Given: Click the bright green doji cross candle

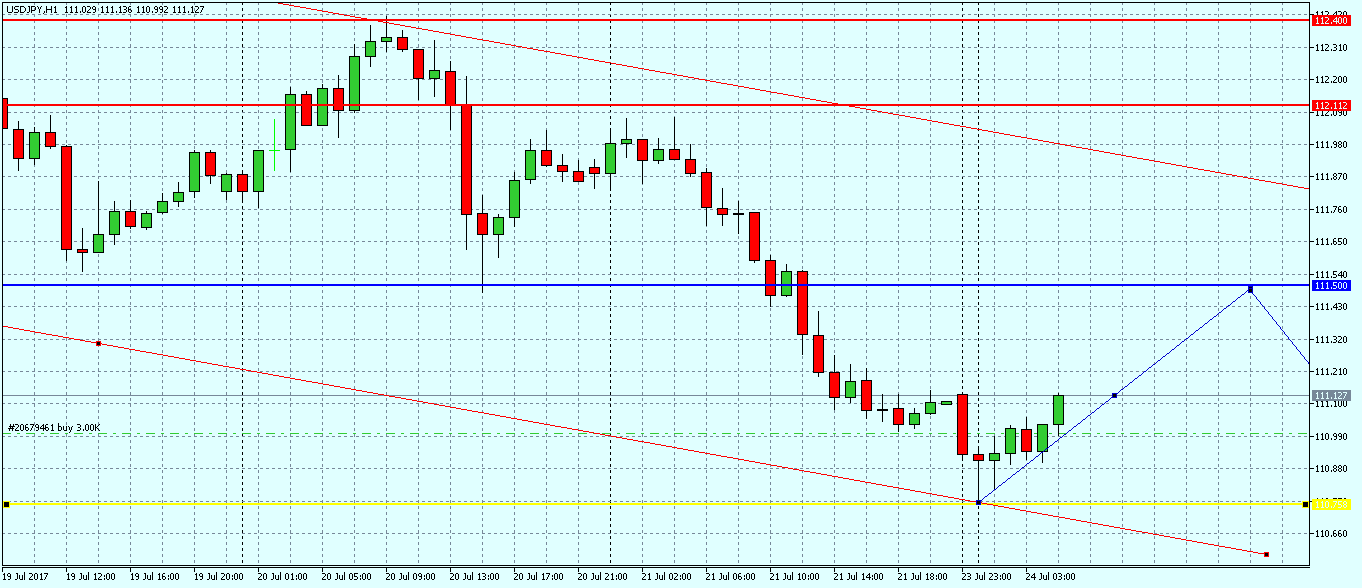Looking at the screenshot, I should pos(274,145).
